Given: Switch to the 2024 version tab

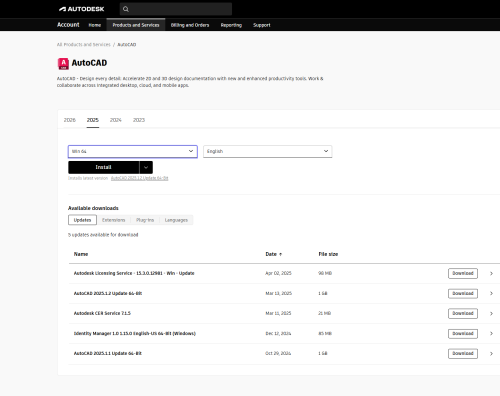Looking at the screenshot, I should [116, 120].
